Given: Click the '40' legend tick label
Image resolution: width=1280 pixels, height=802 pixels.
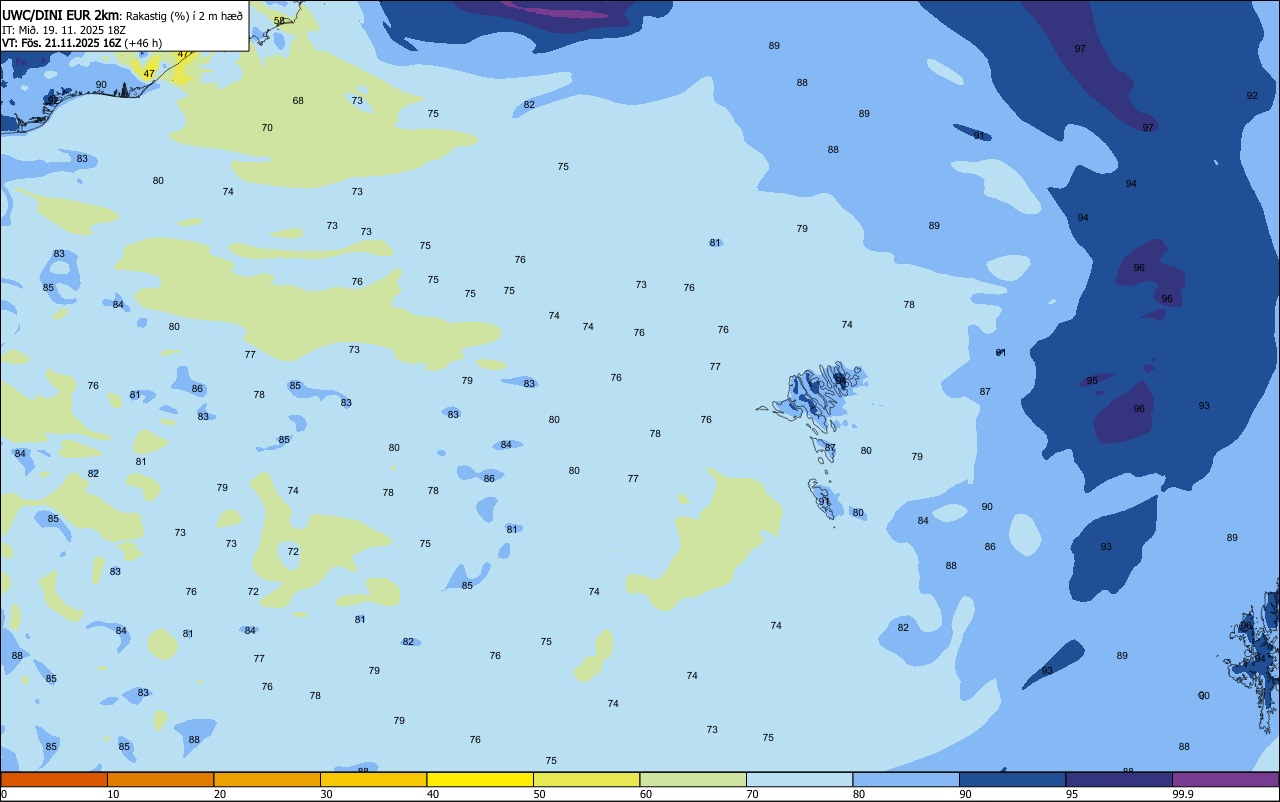Looking at the screenshot, I should [433, 794].
